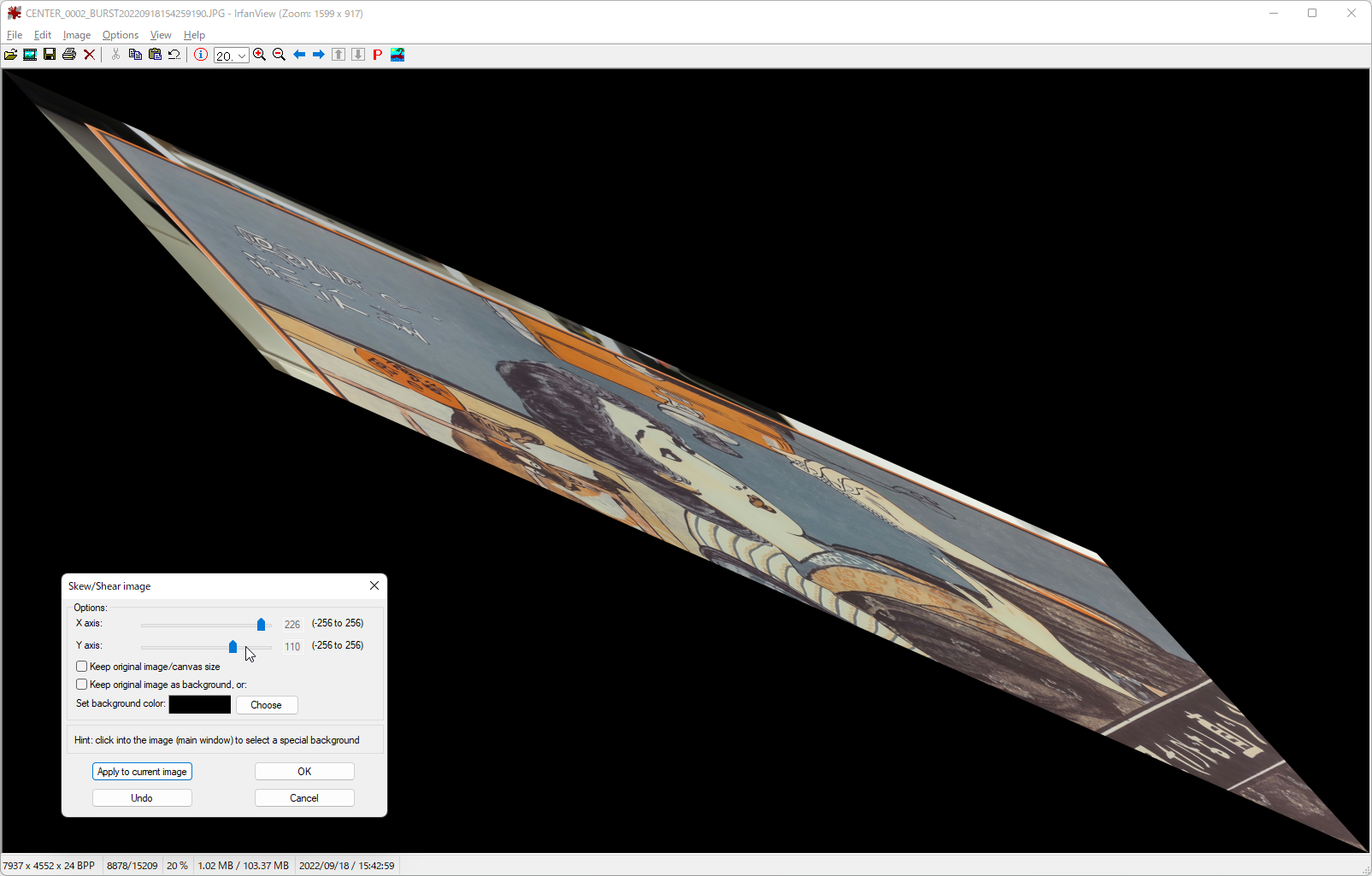The height and width of the screenshot is (876, 1372).
Task: Click the Paste clipboard icon
Action: (155, 55)
